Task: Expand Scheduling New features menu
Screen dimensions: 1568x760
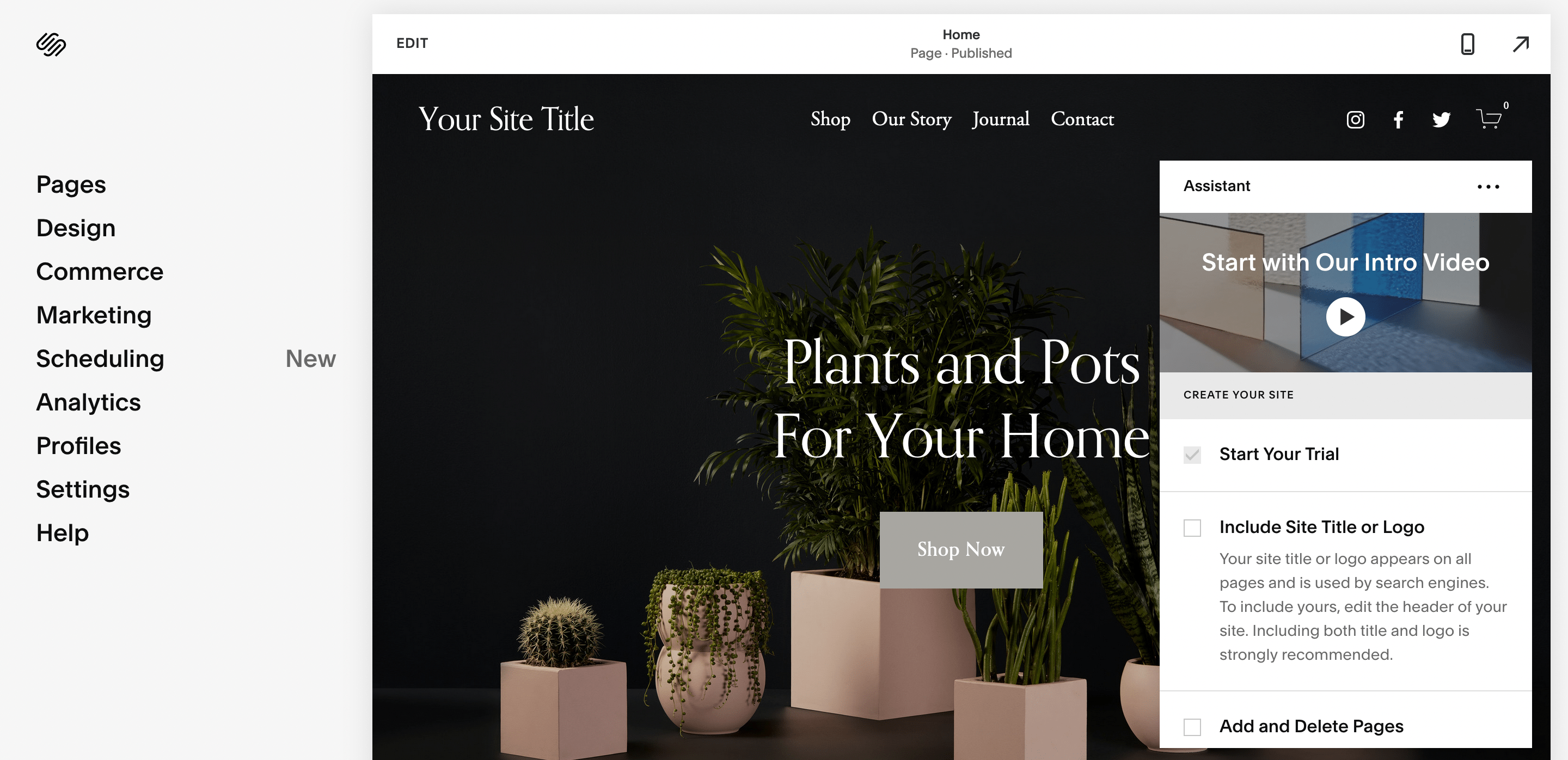Action: point(100,358)
